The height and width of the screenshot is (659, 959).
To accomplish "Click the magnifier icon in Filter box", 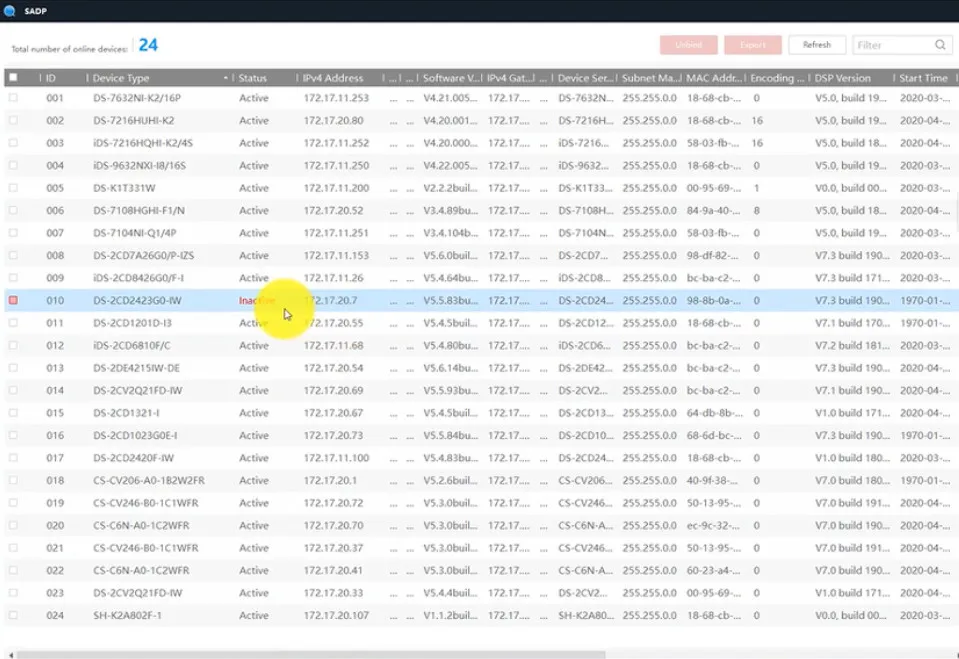I will click(940, 45).
